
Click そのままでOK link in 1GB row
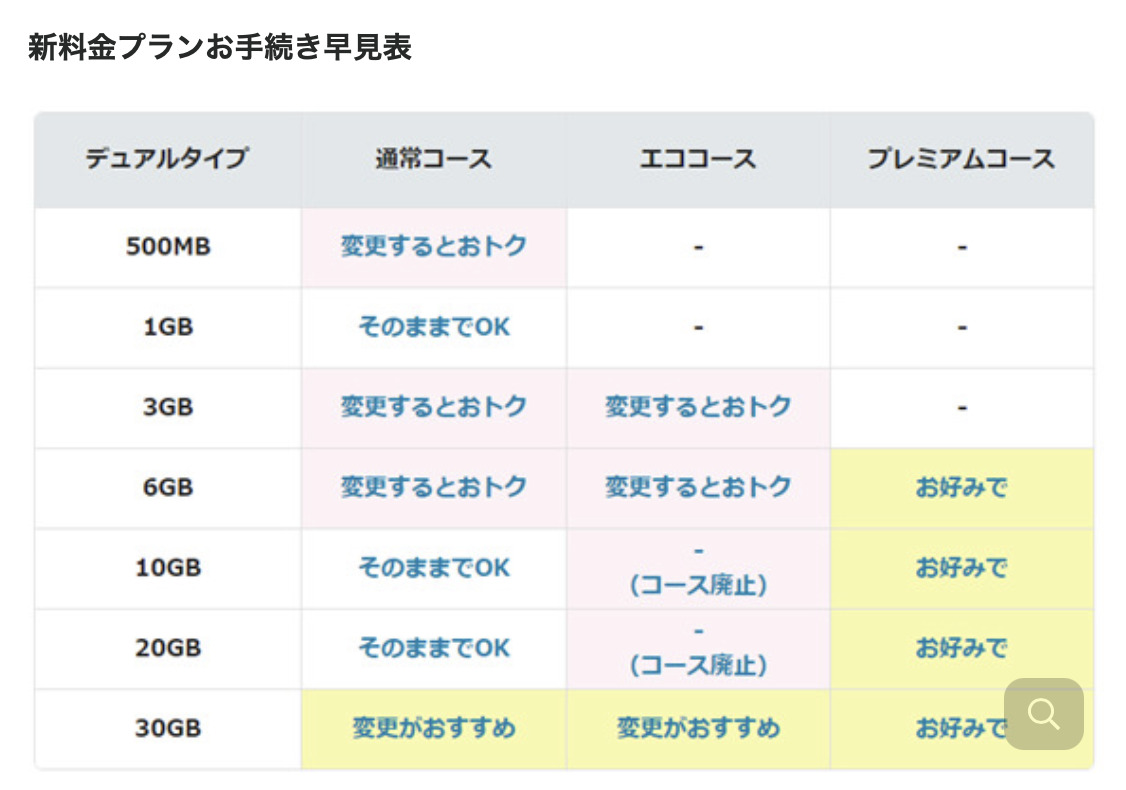(x=433, y=327)
